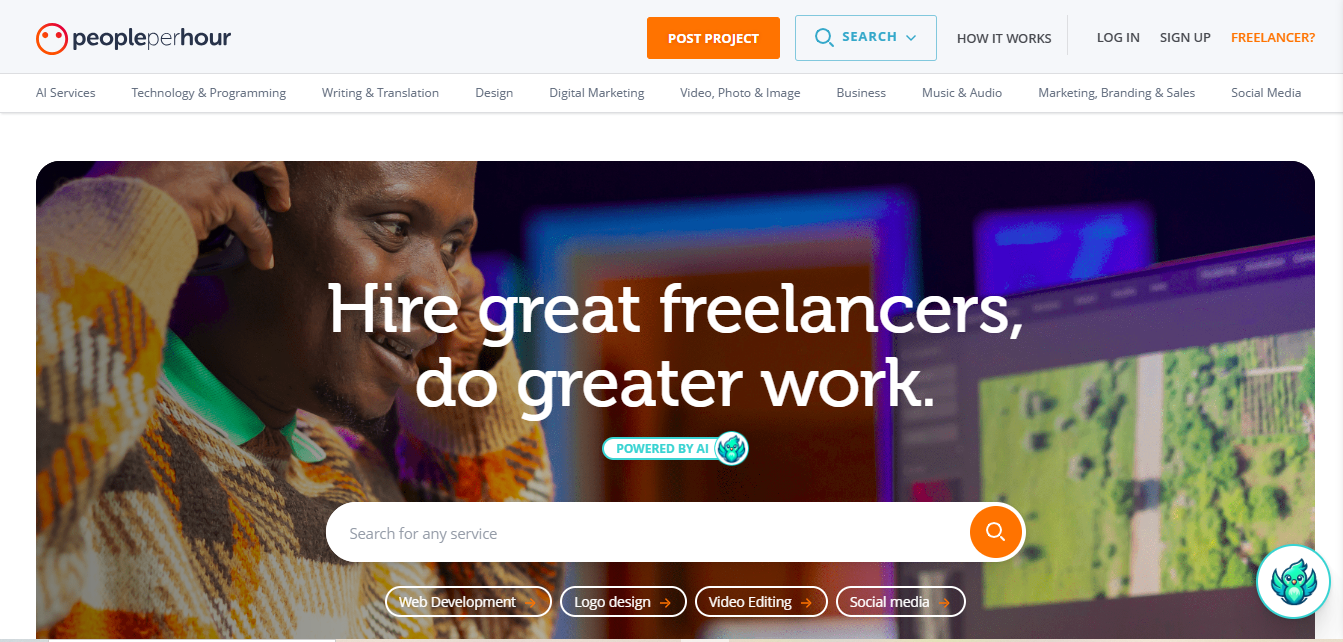Open Technology & Programming category menu

point(208,93)
